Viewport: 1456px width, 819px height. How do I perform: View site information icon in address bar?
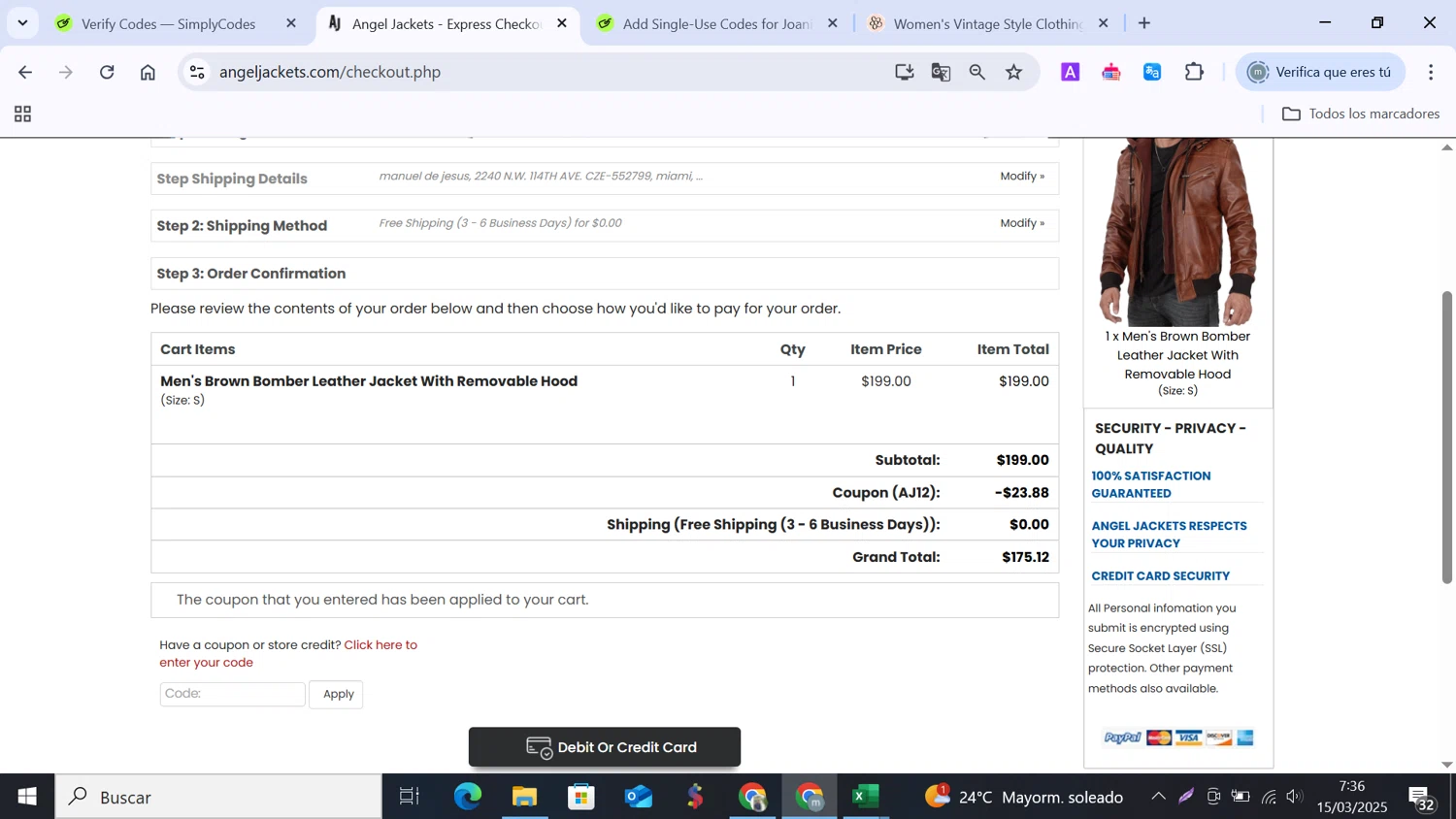tap(197, 72)
